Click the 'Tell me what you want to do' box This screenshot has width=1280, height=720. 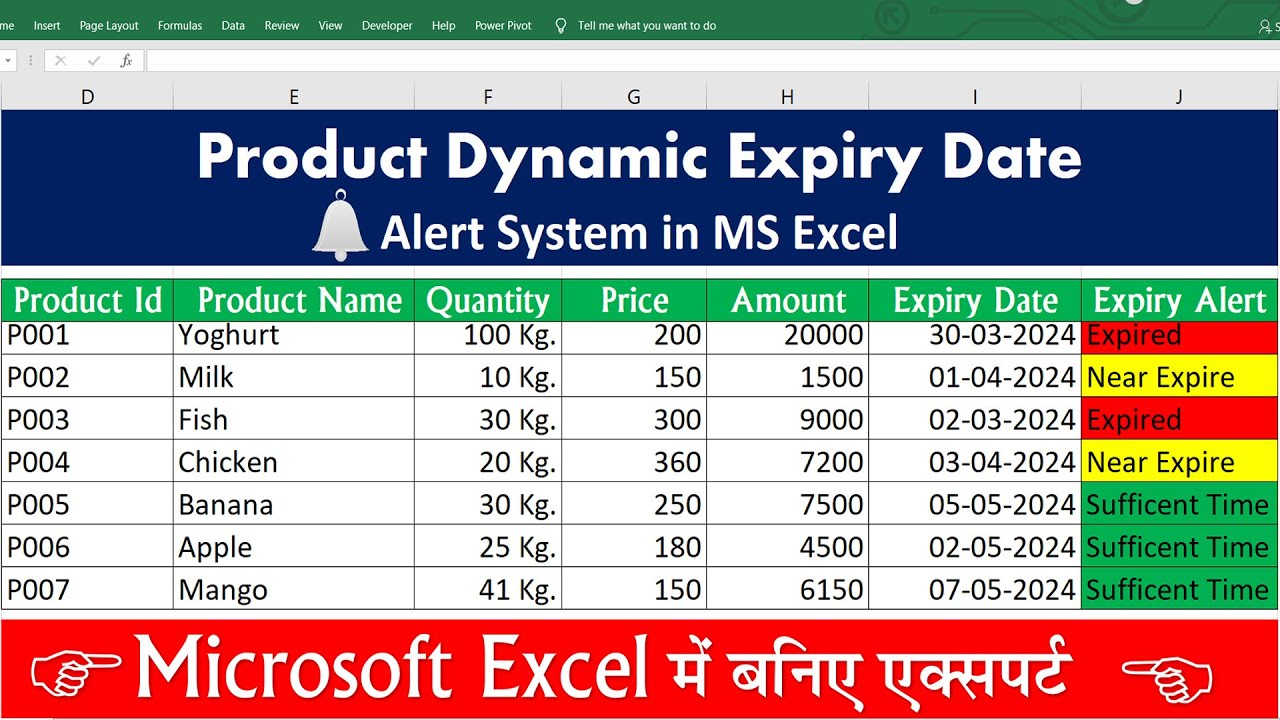(x=647, y=26)
